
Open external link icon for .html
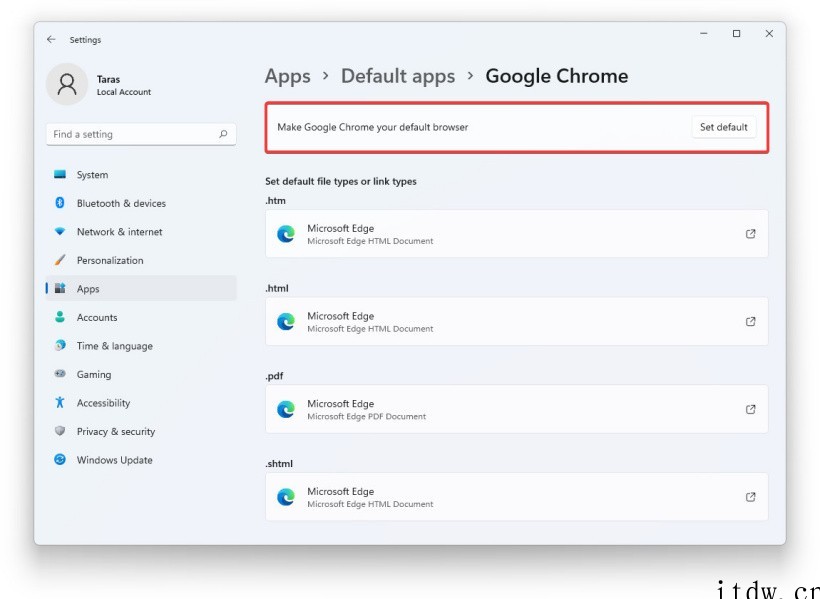pos(750,322)
